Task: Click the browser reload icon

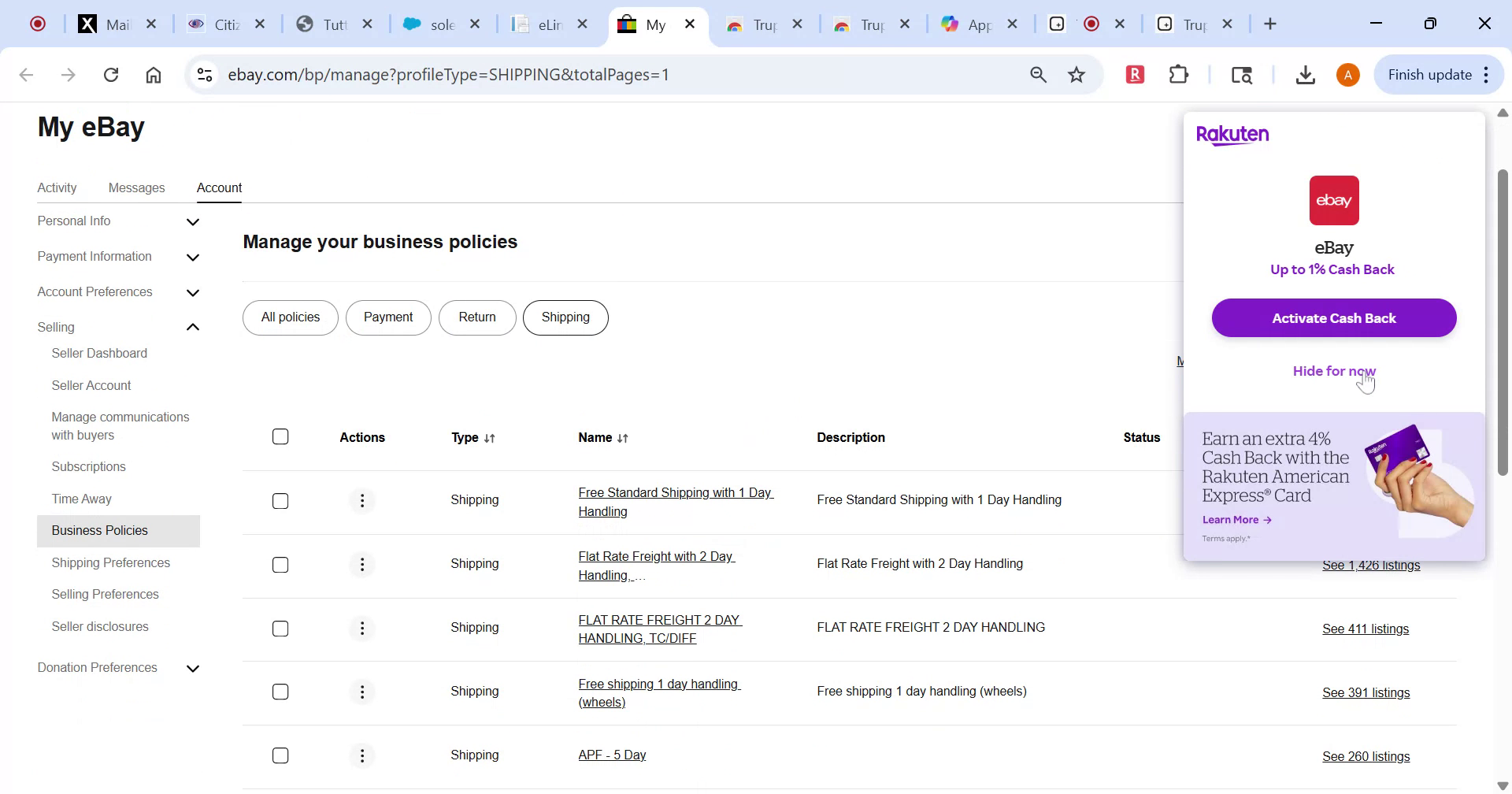Action: [111, 74]
